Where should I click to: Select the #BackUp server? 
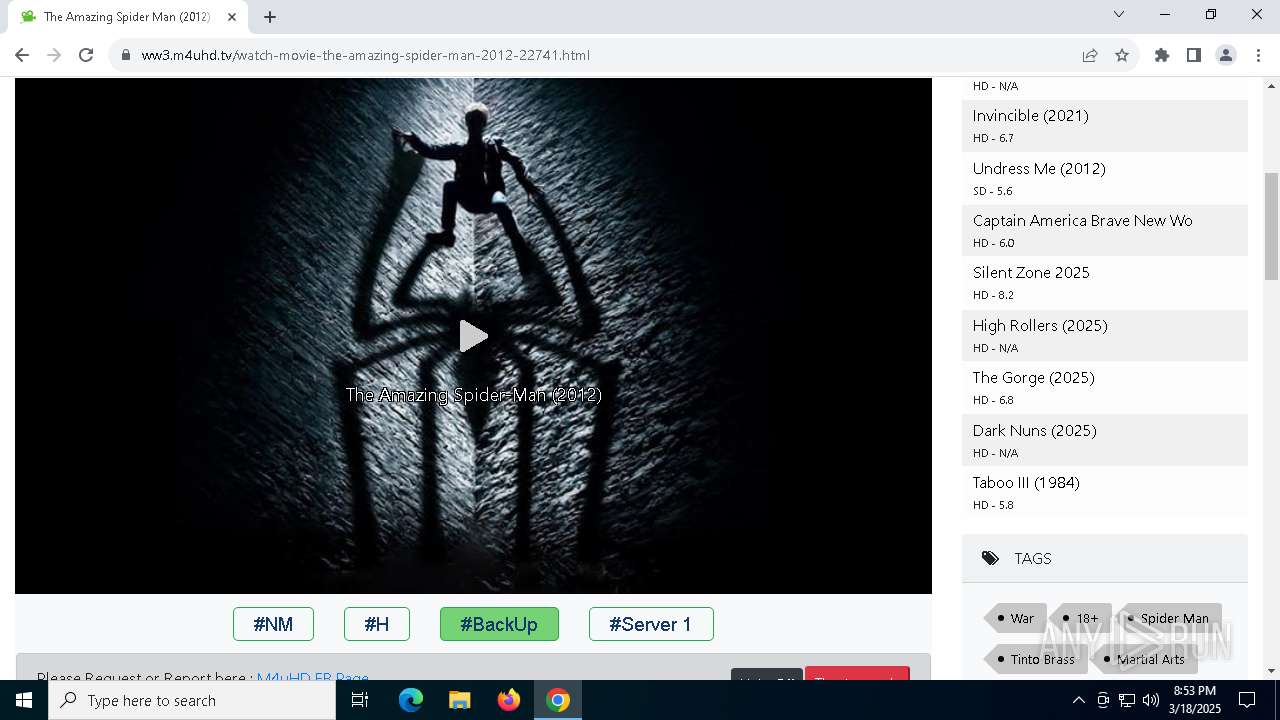pyautogui.click(x=499, y=624)
